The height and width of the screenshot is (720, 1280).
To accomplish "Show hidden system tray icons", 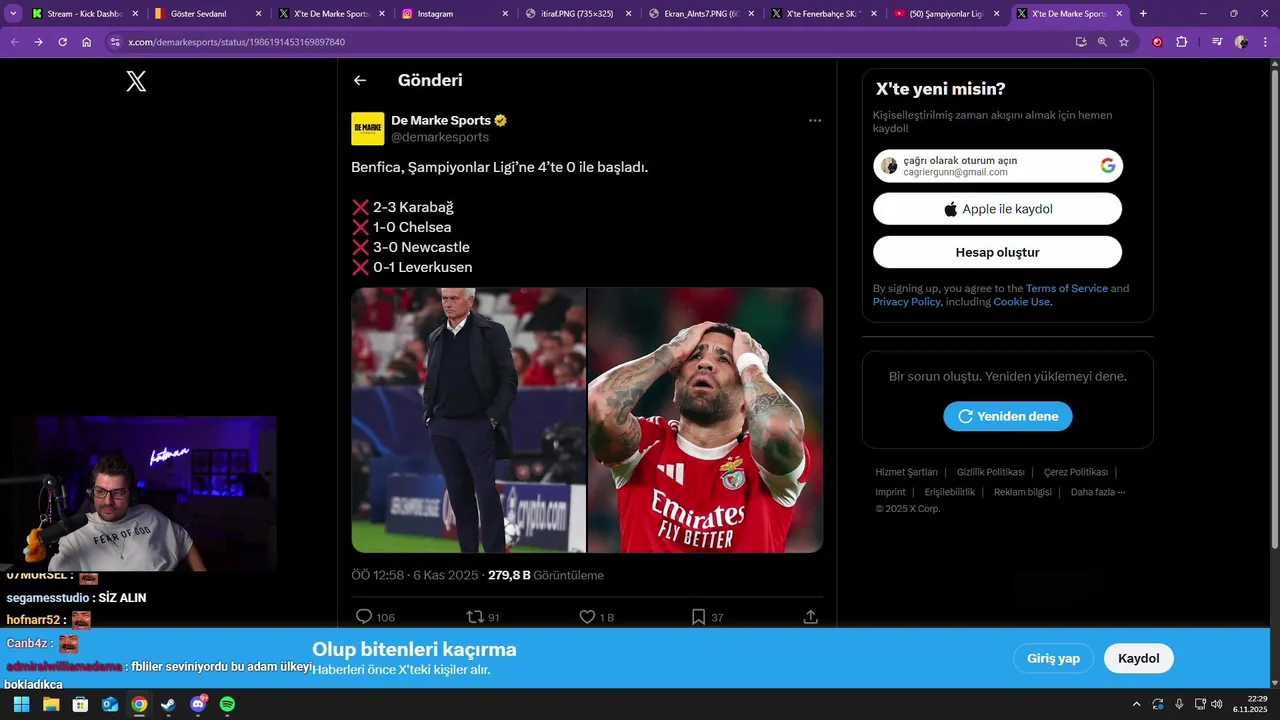I will click(1136, 704).
